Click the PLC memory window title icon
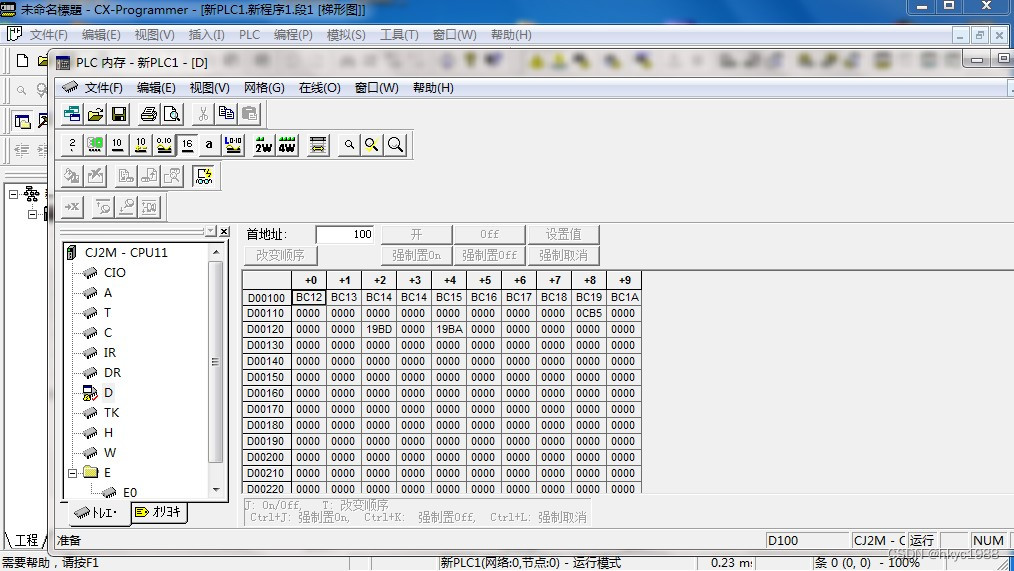This screenshot has width=1014, height=571. point(63,63)
